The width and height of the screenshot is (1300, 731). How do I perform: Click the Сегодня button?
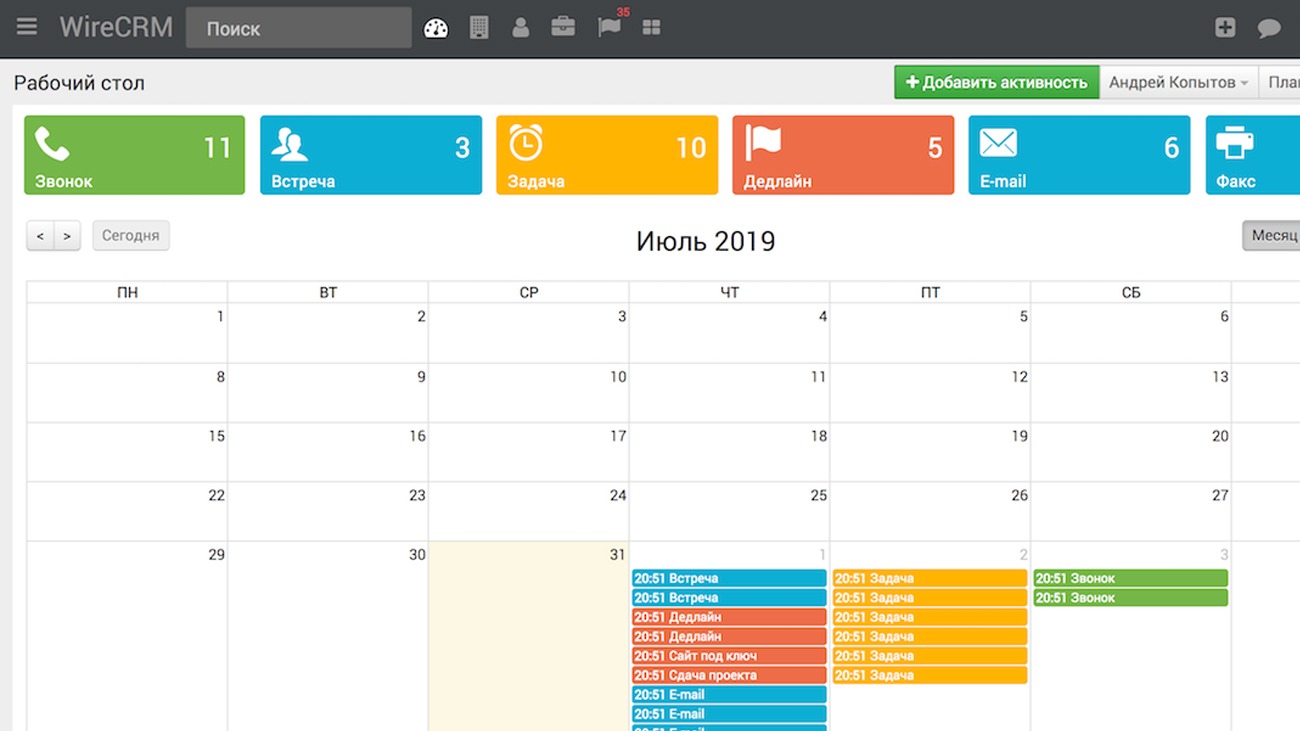(131, 236)
